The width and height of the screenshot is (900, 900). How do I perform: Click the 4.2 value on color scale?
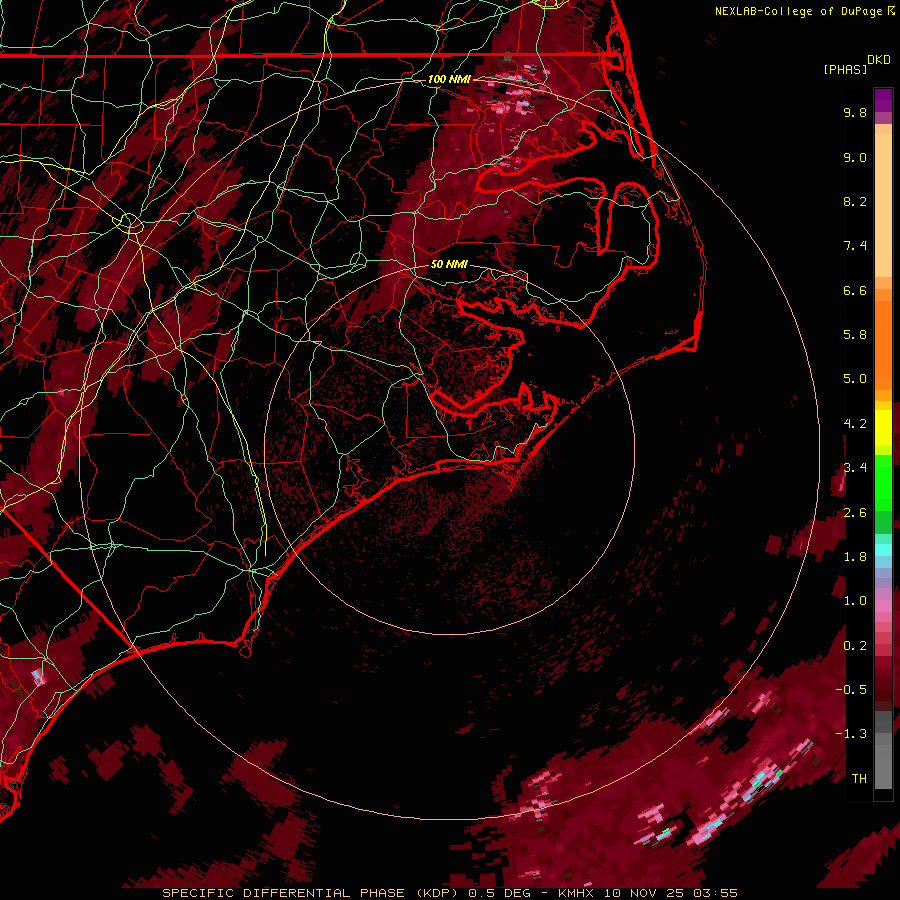[855, 424]
